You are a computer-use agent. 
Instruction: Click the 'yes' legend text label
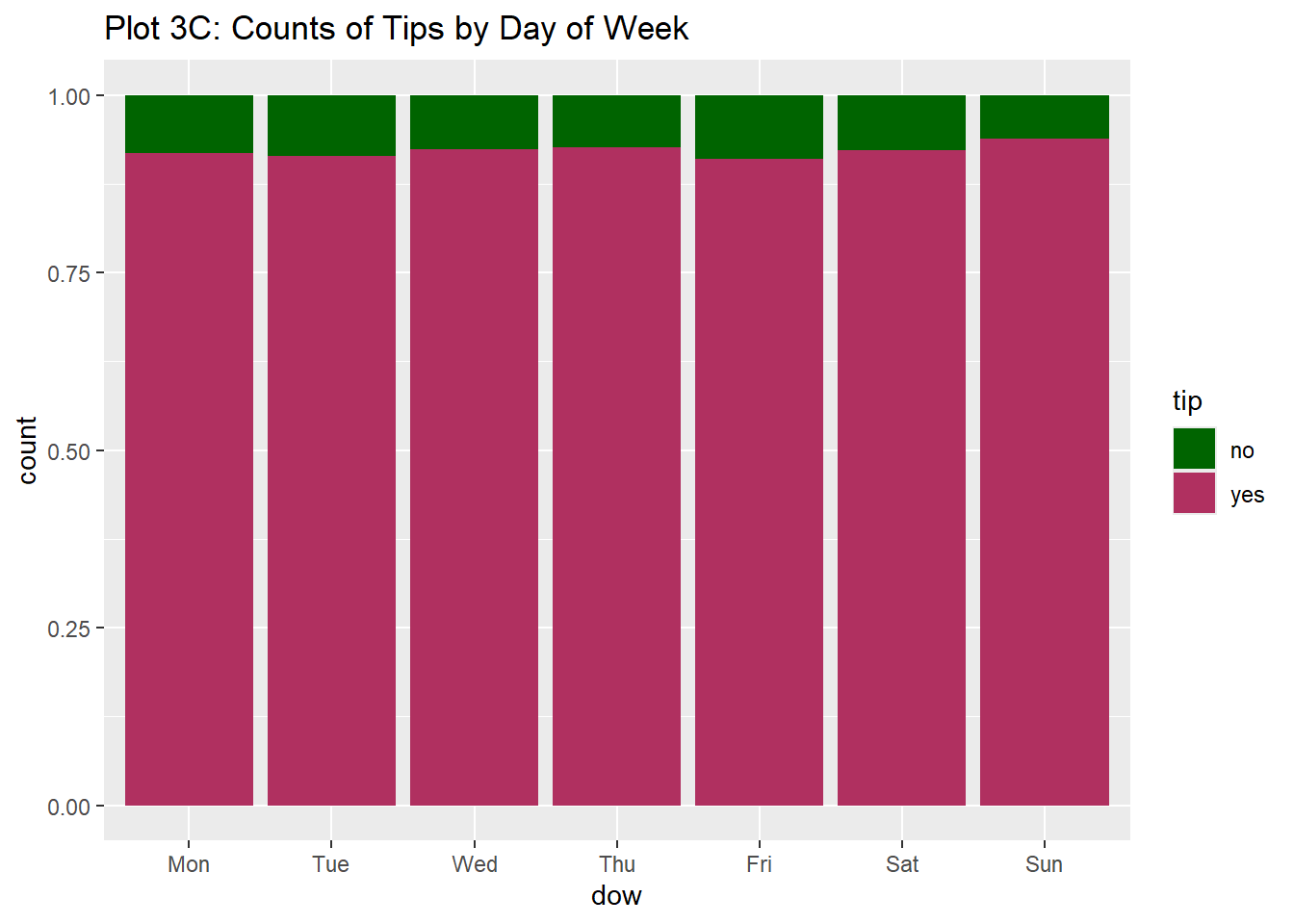pyautogui.click(x=1247, y=495)
